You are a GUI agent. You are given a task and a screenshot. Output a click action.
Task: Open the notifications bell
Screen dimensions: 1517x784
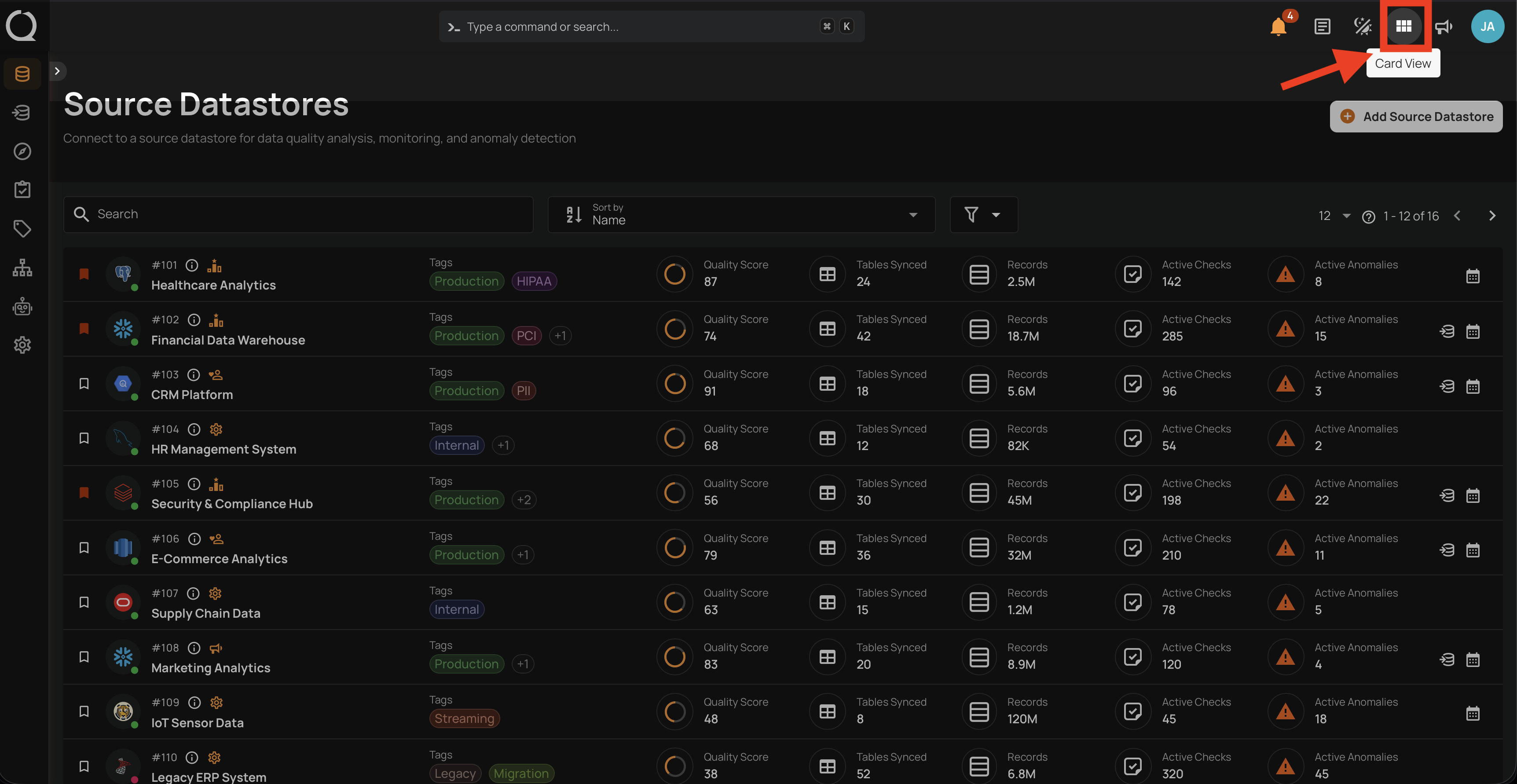[1279, 26]
